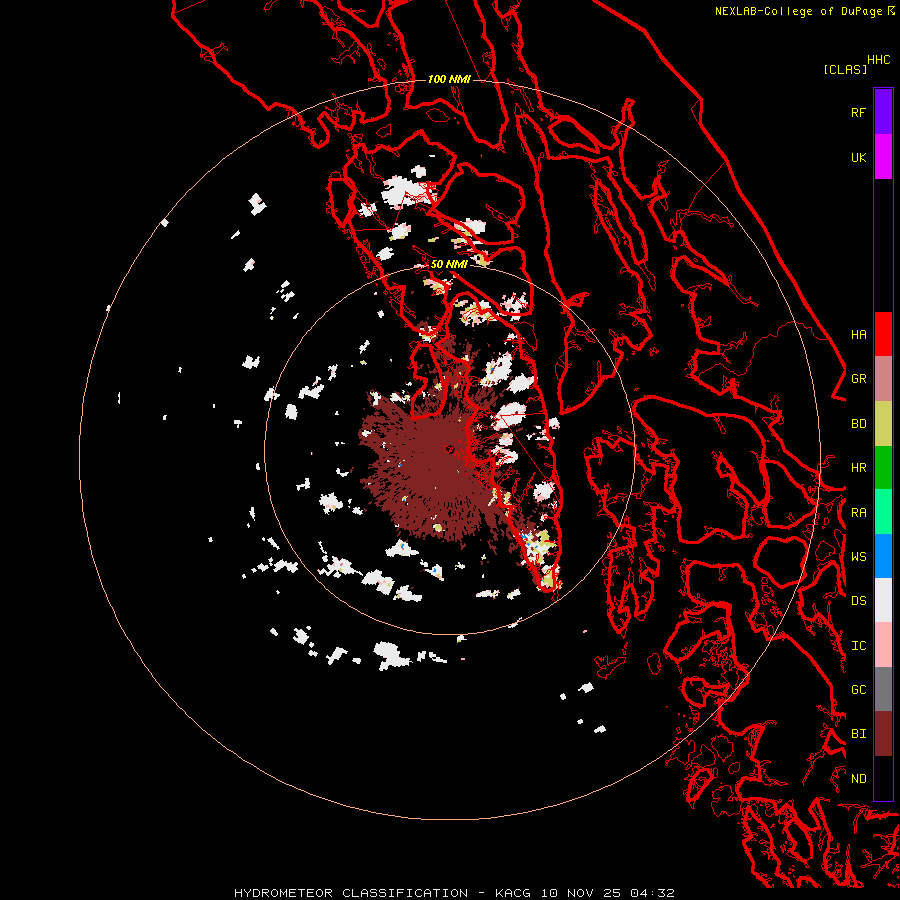Click the GC gray legend swatch

[883, 689]
